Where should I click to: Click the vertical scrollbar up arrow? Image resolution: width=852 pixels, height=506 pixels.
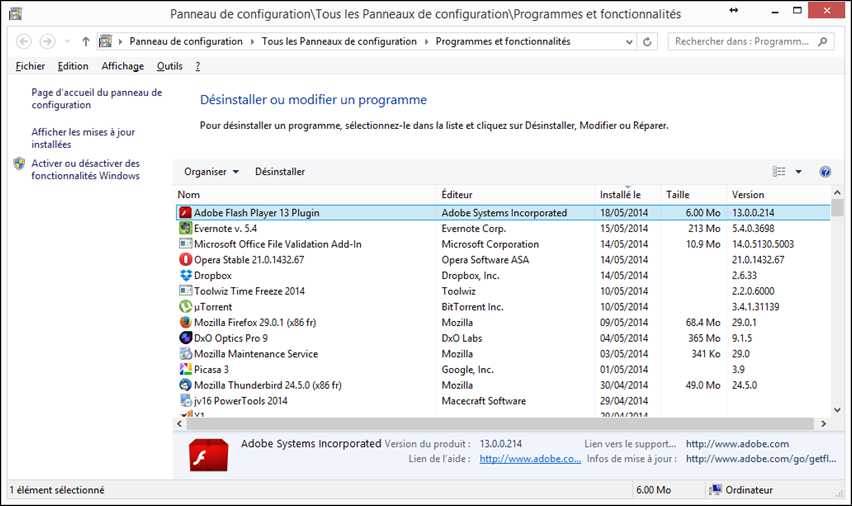click(837, 192)
